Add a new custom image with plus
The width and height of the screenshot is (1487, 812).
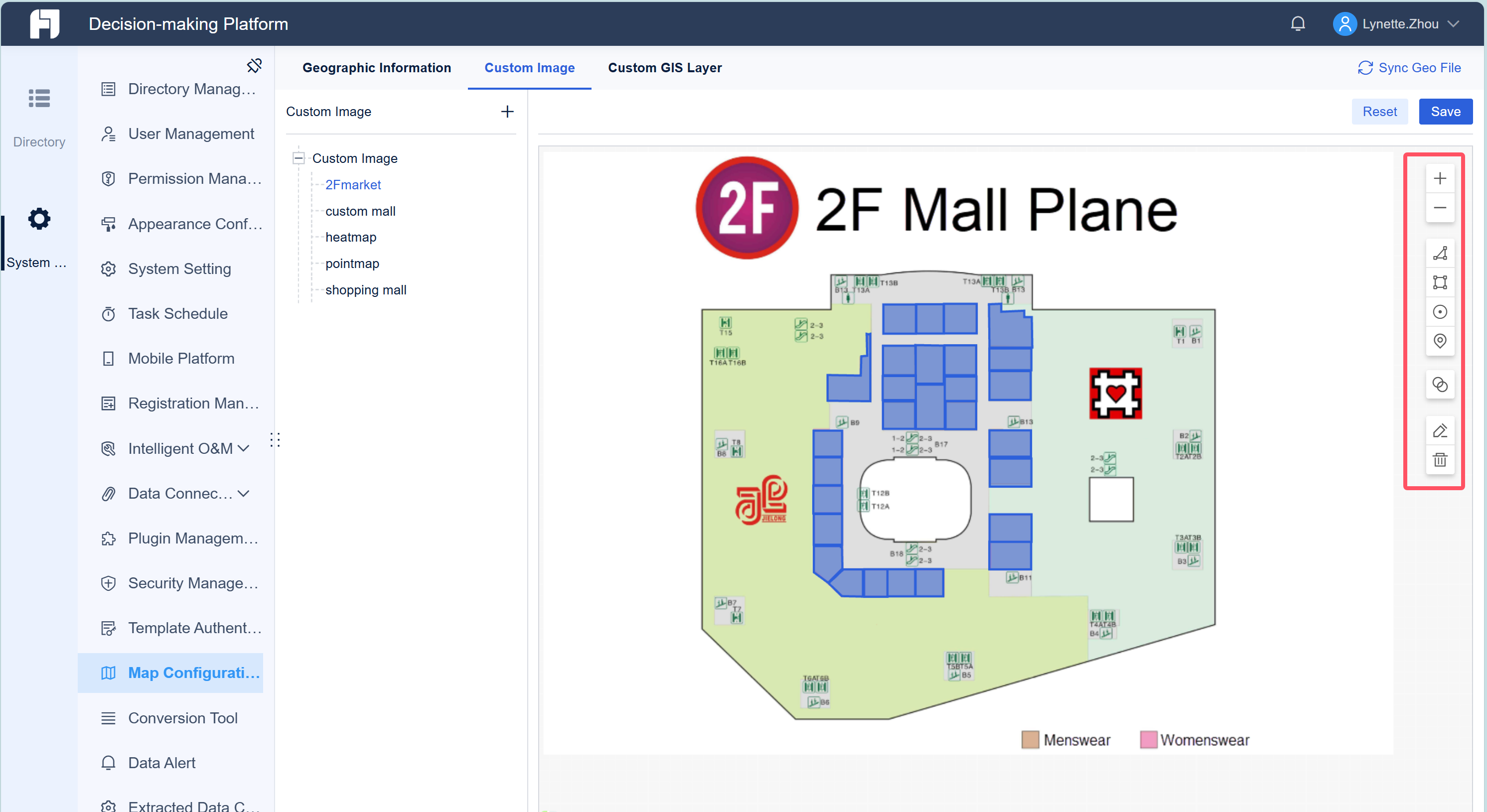[507, 112]
